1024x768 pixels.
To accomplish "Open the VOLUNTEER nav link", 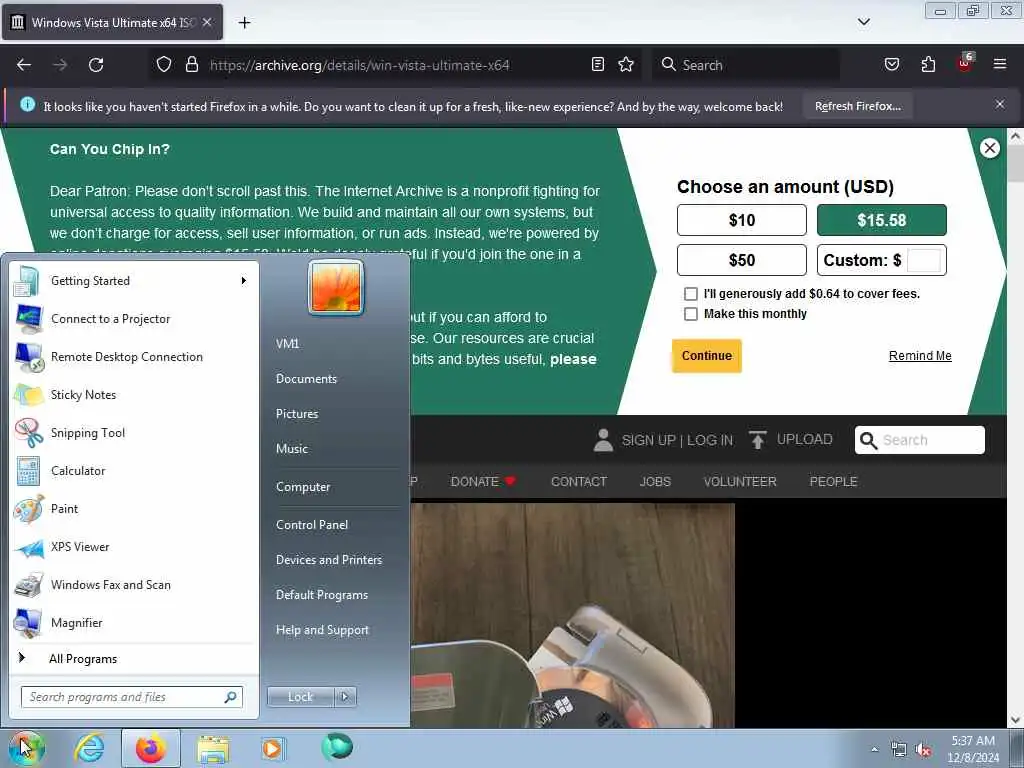I will [740, 481].
